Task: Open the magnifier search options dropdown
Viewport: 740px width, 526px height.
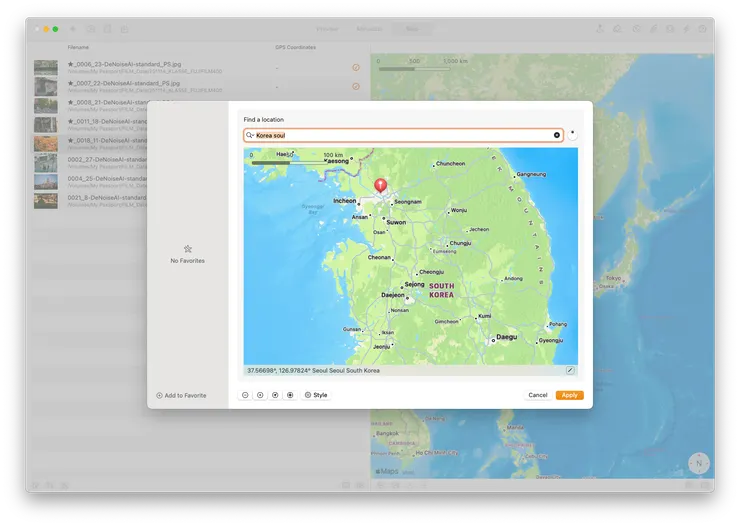Action: 250,135
